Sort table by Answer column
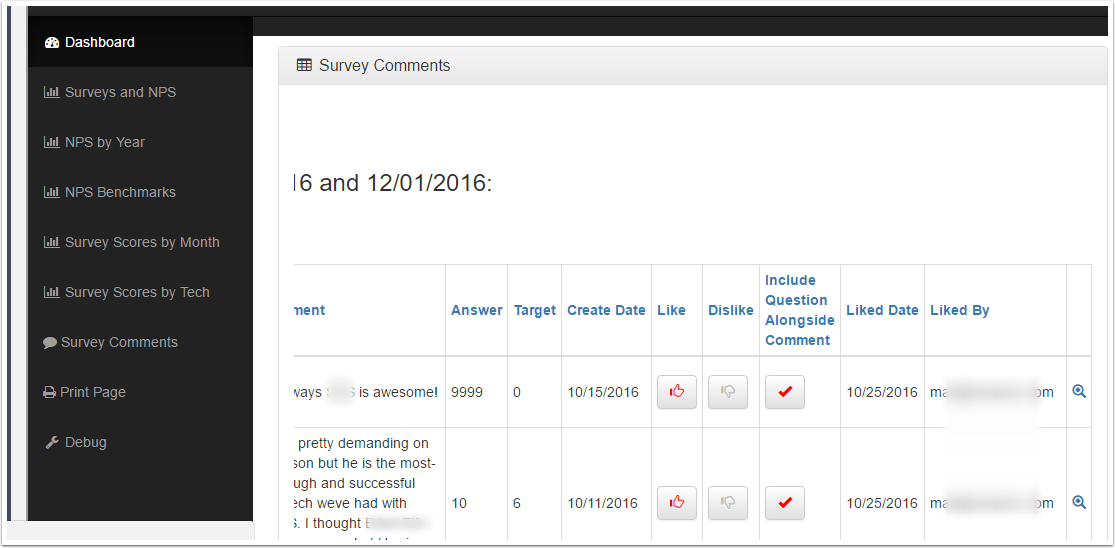This screenshot has height=548, width=1115. pos(476,311)
